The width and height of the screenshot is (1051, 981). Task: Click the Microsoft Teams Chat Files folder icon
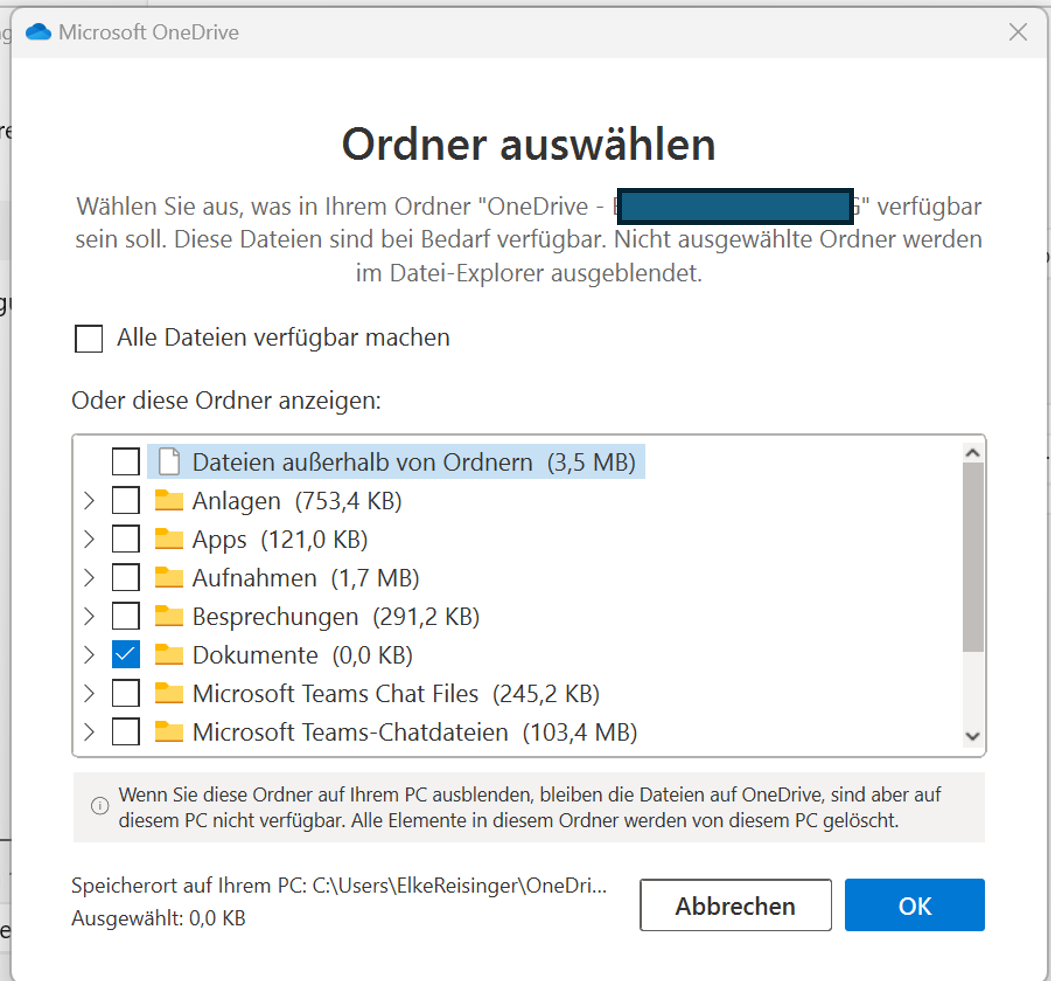(169, 693)
